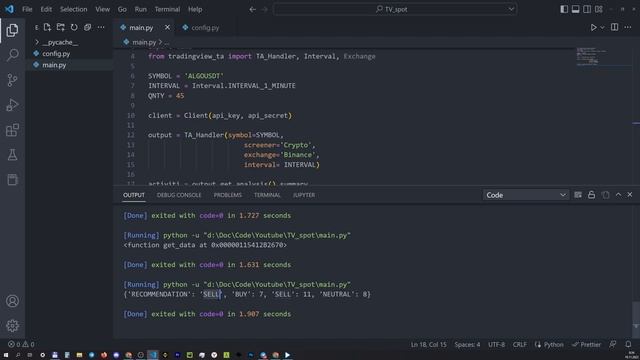Open run button dropdown arrow

tap(602, 27)
